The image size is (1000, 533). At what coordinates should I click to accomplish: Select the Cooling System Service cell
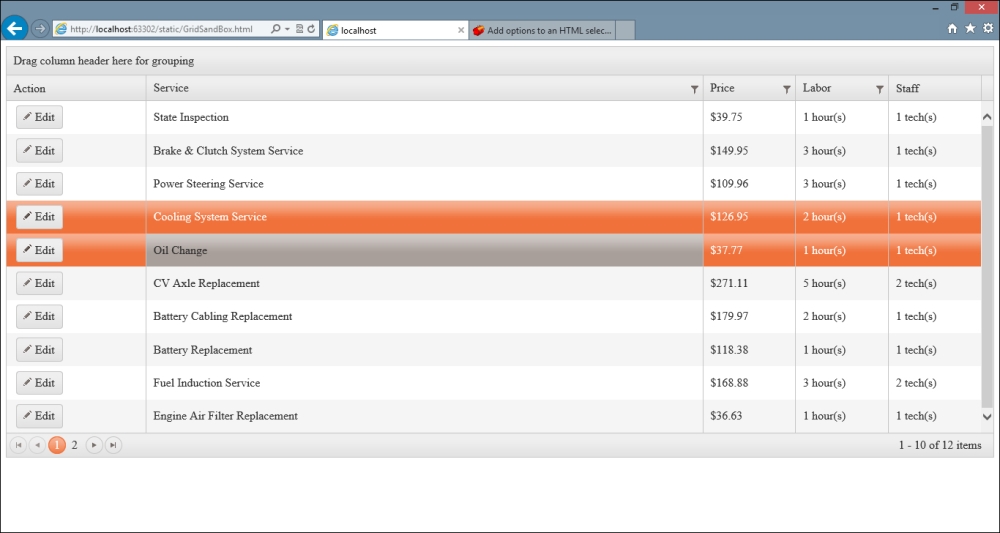point(425,217)
